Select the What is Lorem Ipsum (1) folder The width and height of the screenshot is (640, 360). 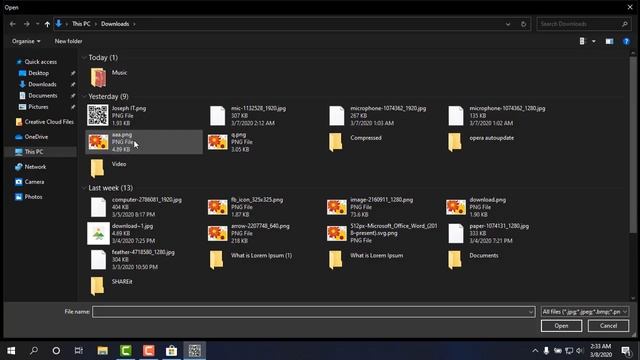click(x=251, y=259)
